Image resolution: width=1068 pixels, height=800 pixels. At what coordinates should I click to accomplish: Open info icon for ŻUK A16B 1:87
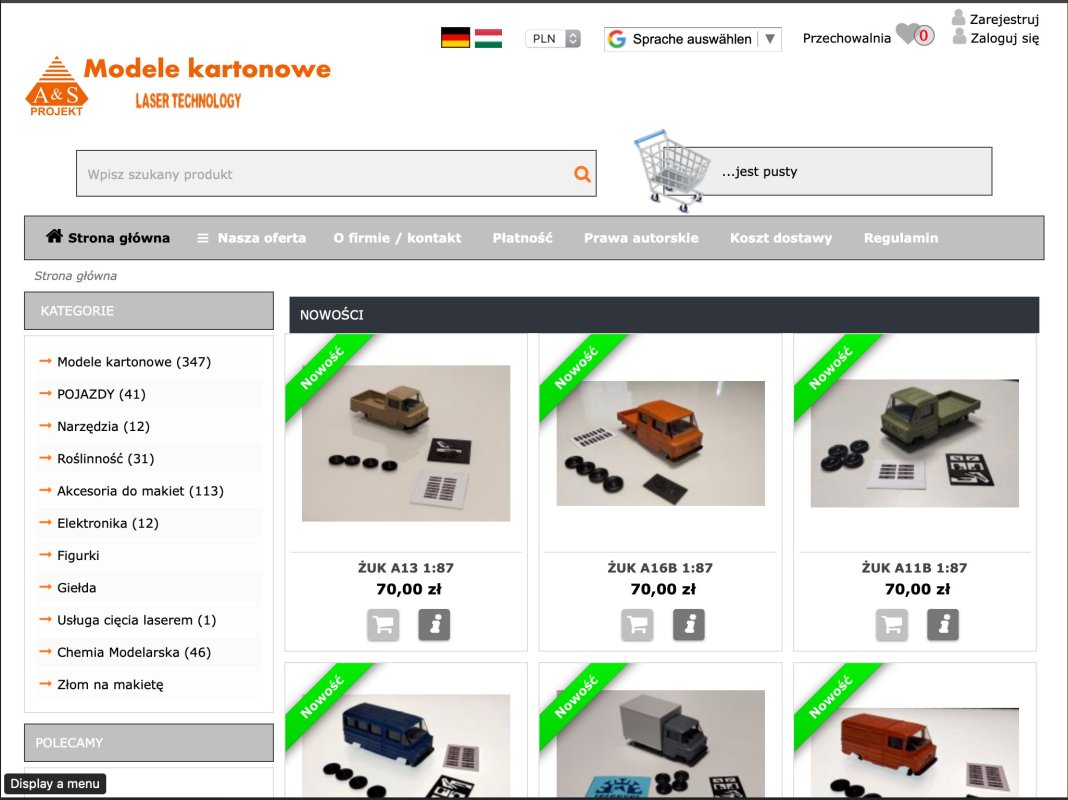(x=688, y=625)
